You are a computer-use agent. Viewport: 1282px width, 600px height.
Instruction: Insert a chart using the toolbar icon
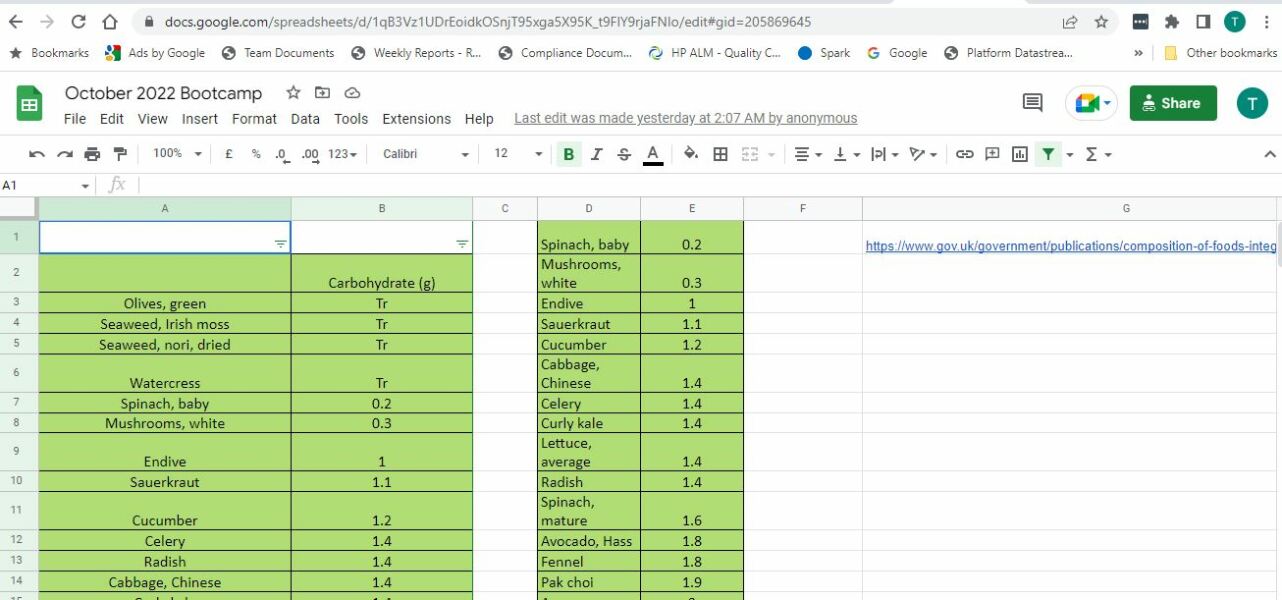pyautogui.click(x=1019, y=154)
